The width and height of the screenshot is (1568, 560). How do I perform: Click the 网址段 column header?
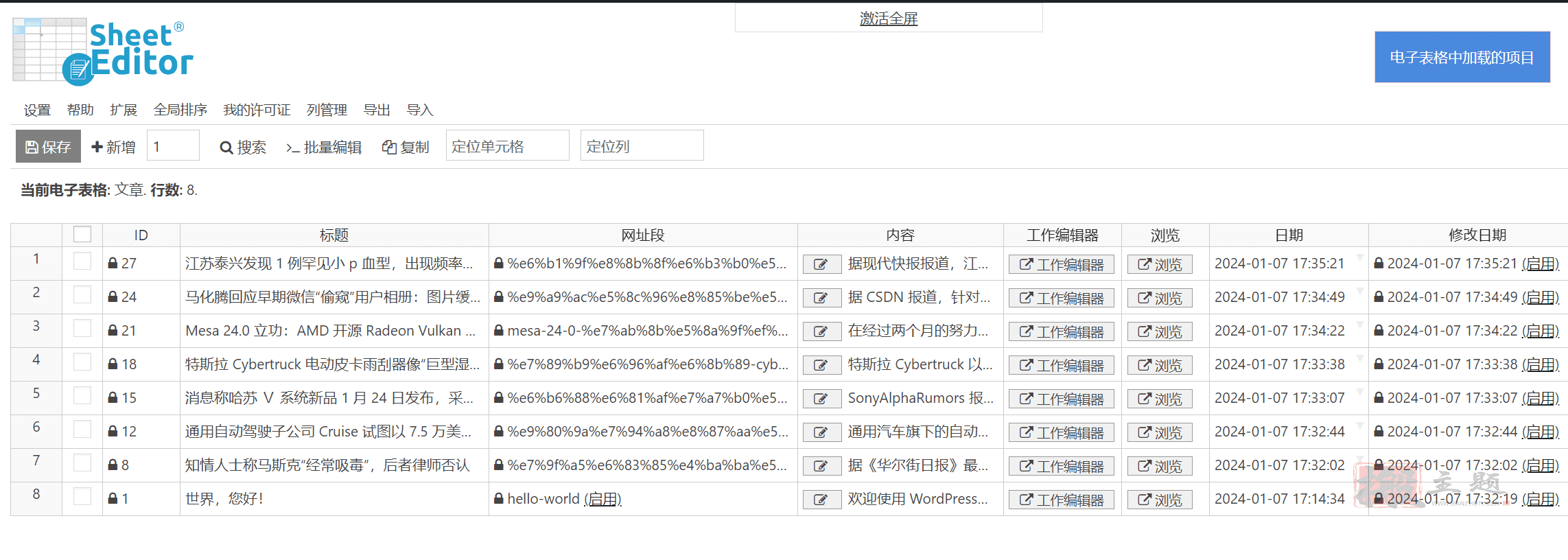643,235
